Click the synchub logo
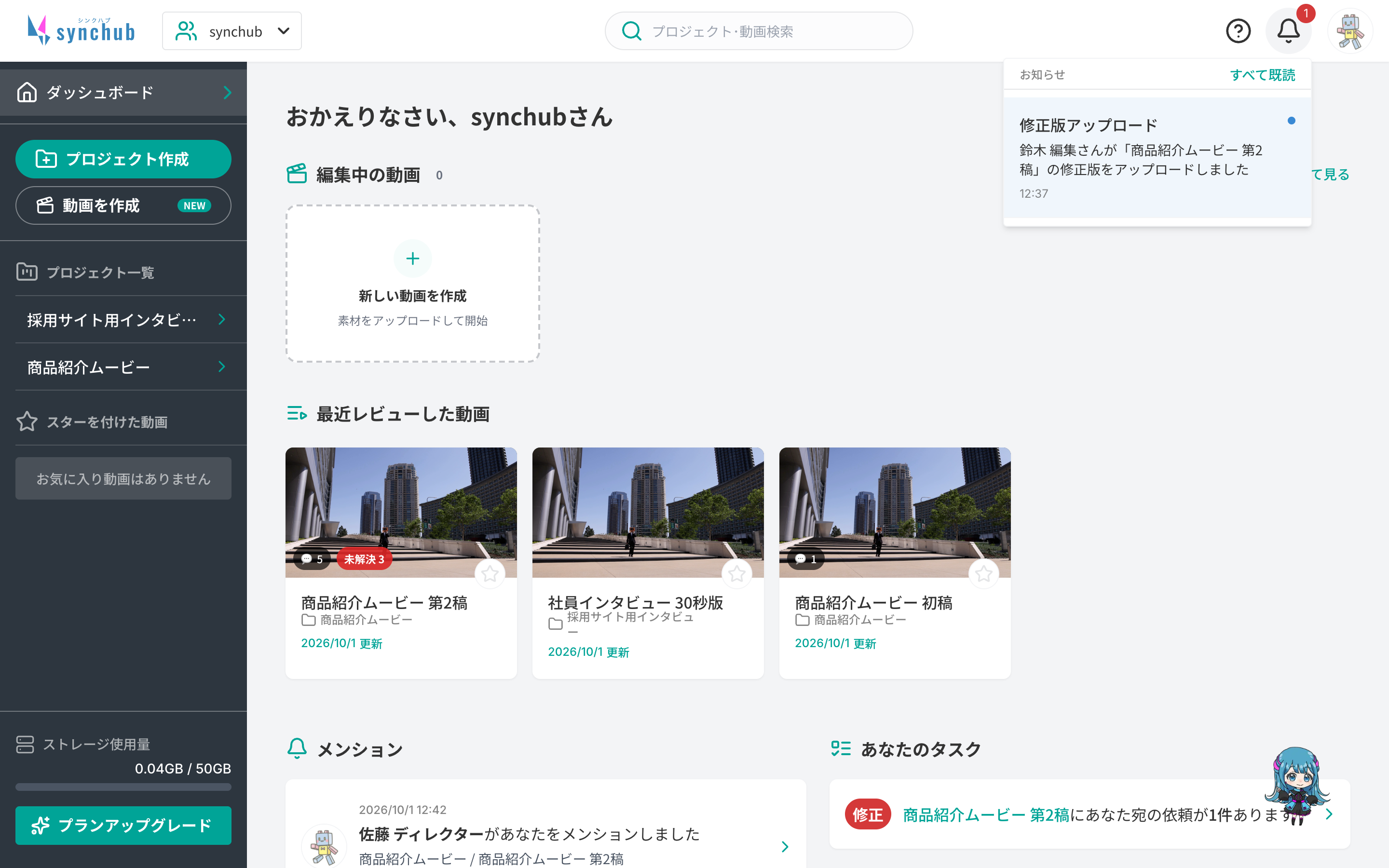1389x868 pixels. coord(81,30)
